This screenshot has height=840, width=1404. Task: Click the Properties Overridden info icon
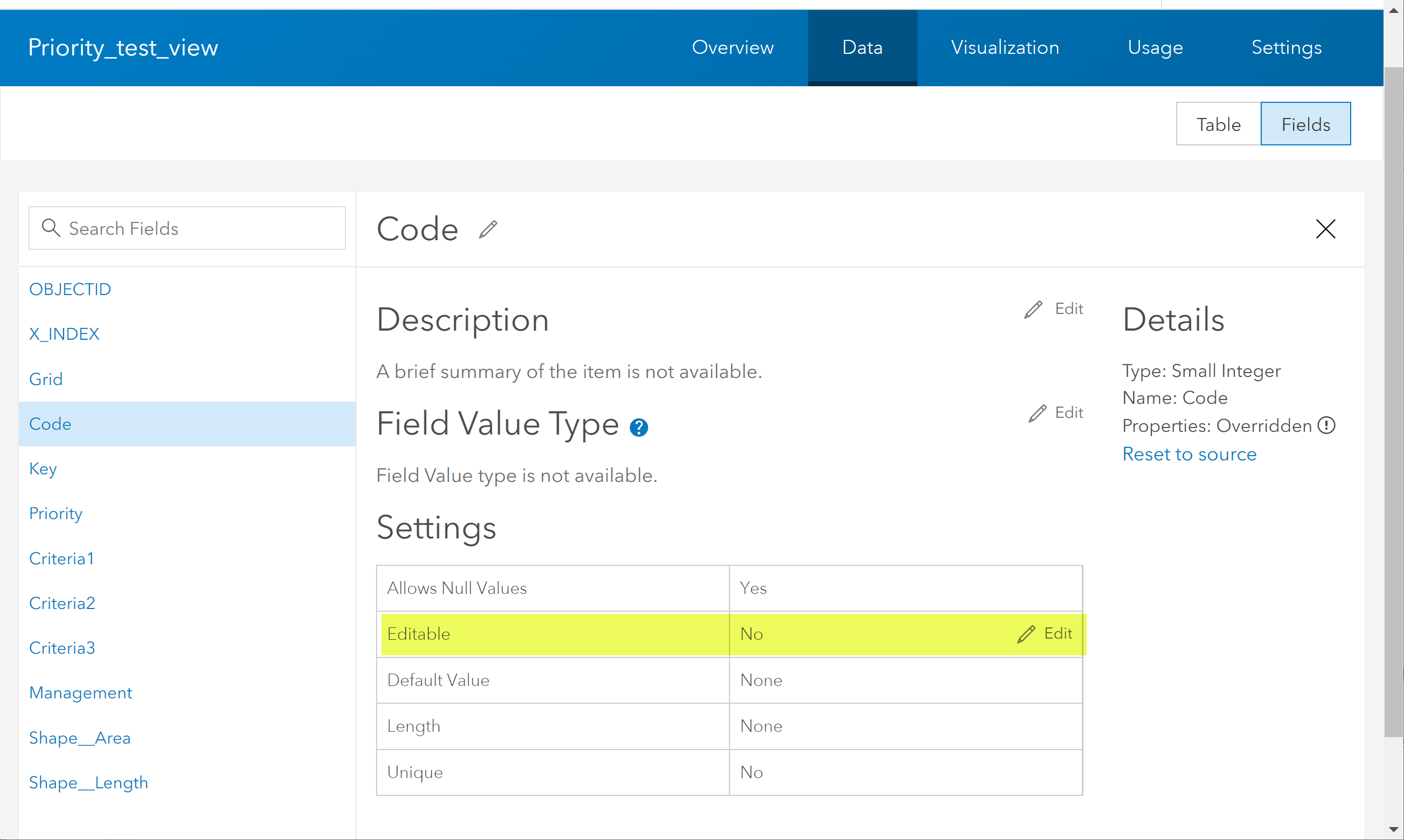point(1326,425)
